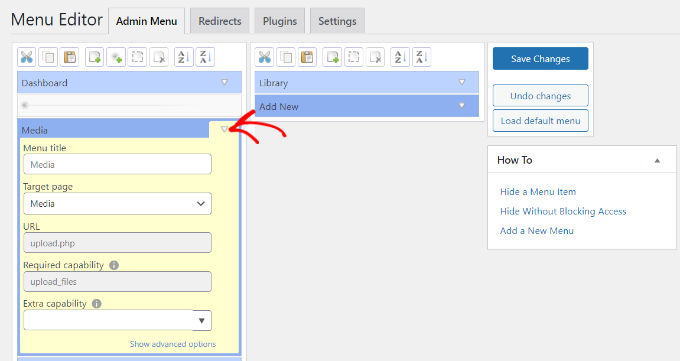Click the New separator icon in the left toolbar
Image resolution: width=680 pixels, height=361 pixels.
tap(116, 57)
